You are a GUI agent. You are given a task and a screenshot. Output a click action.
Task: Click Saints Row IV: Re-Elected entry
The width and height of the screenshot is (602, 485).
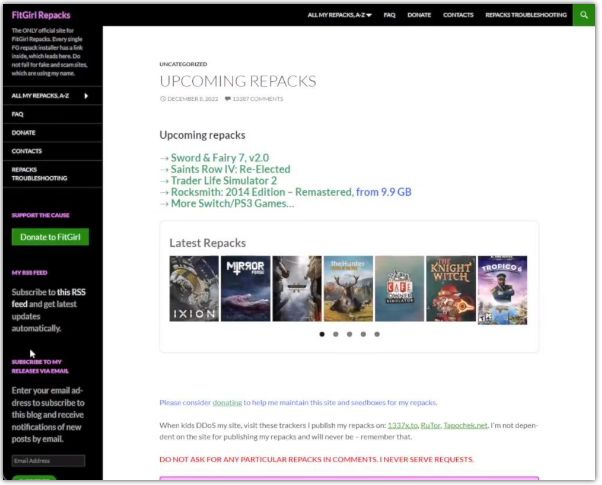click(x=230, y=169)
